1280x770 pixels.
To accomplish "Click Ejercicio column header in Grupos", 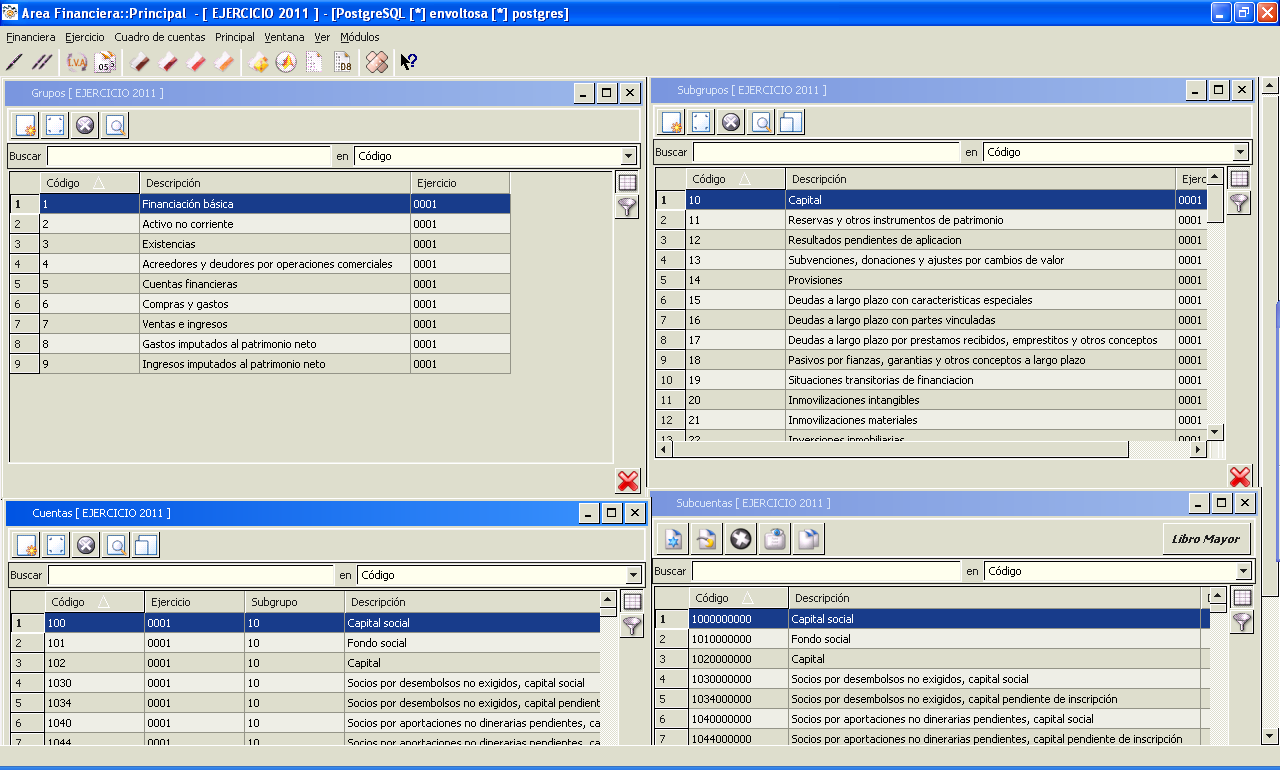I will (460, 183).
